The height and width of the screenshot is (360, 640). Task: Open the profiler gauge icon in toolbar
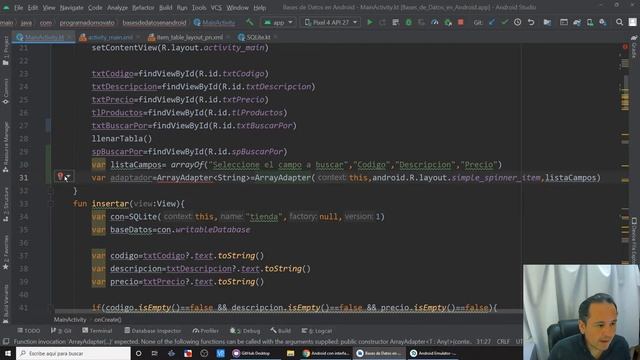click(435, 22)
